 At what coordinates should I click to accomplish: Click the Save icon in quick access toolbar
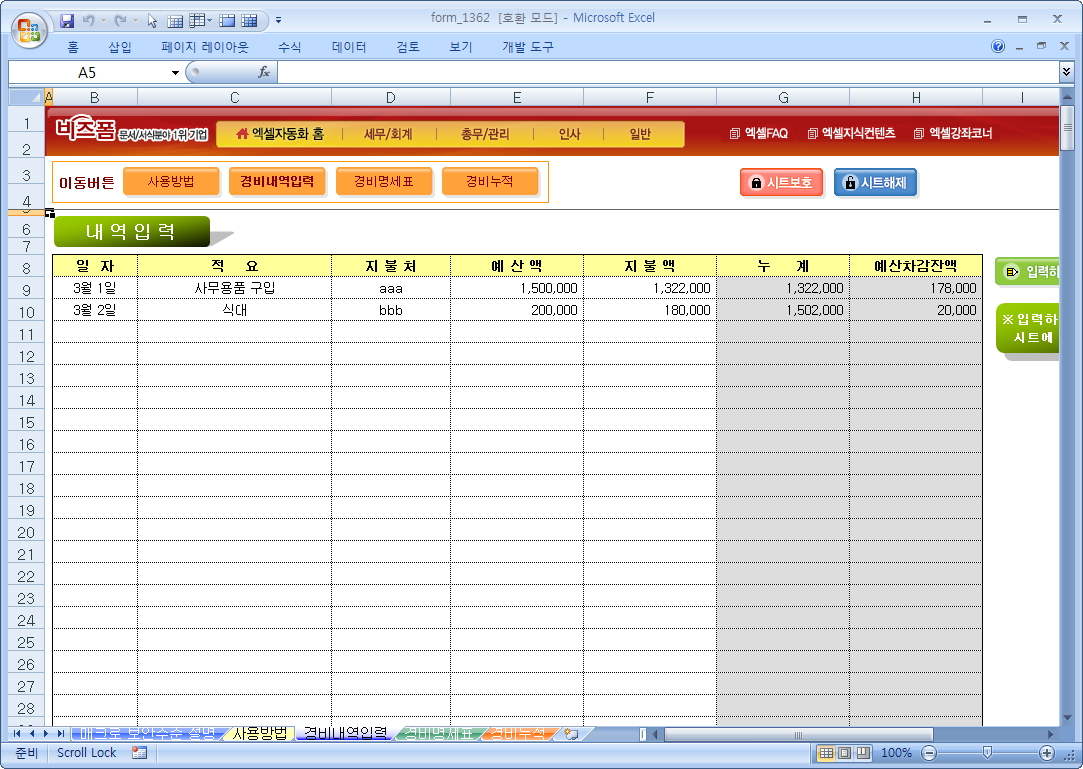pyautogui.click(x=68, y=20)
